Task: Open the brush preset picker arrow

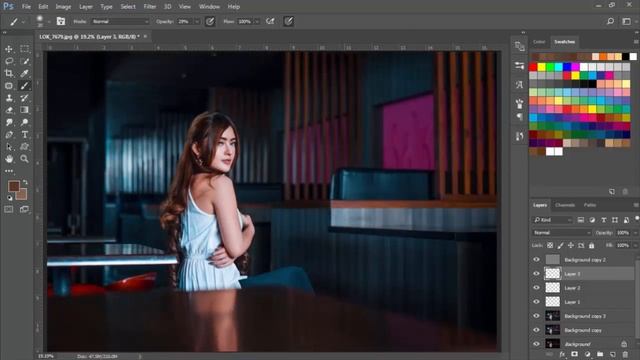Action: 49,21
